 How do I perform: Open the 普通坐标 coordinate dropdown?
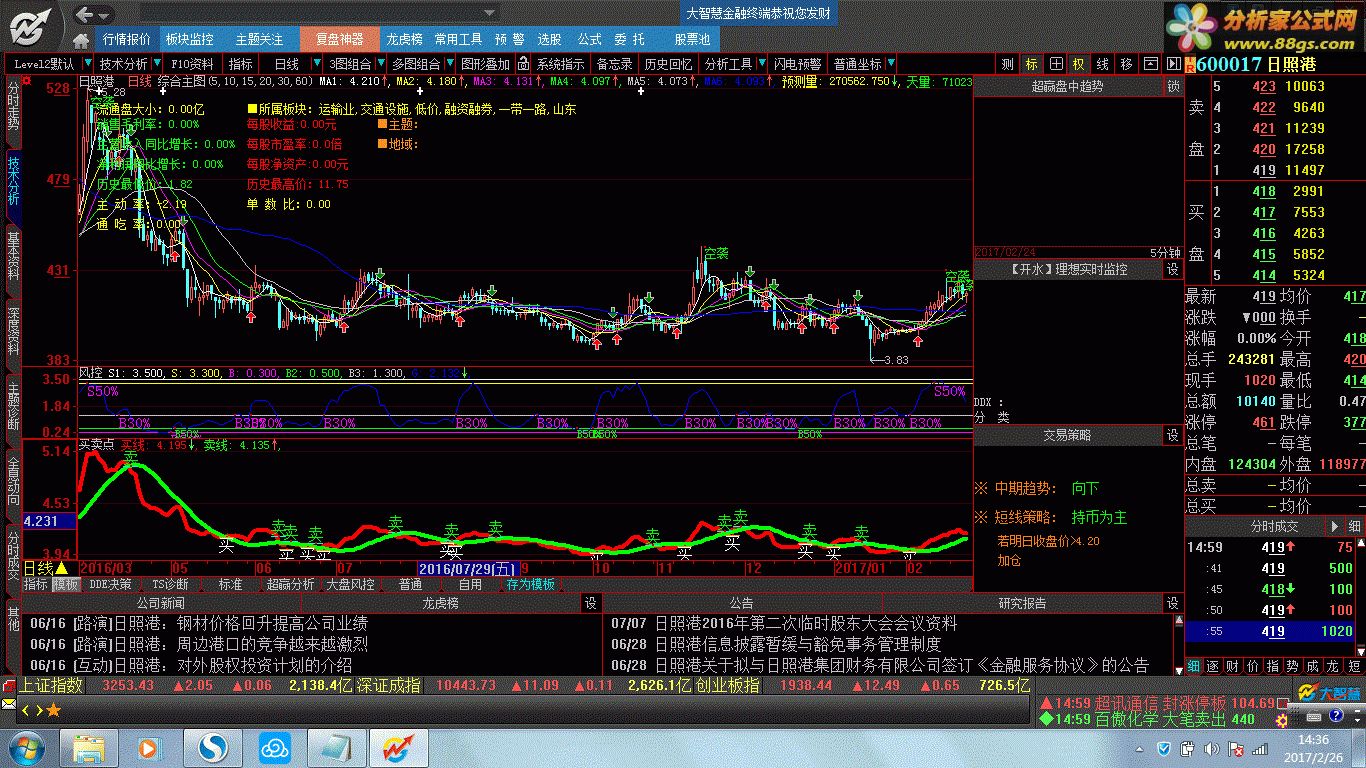pos(891,64)
